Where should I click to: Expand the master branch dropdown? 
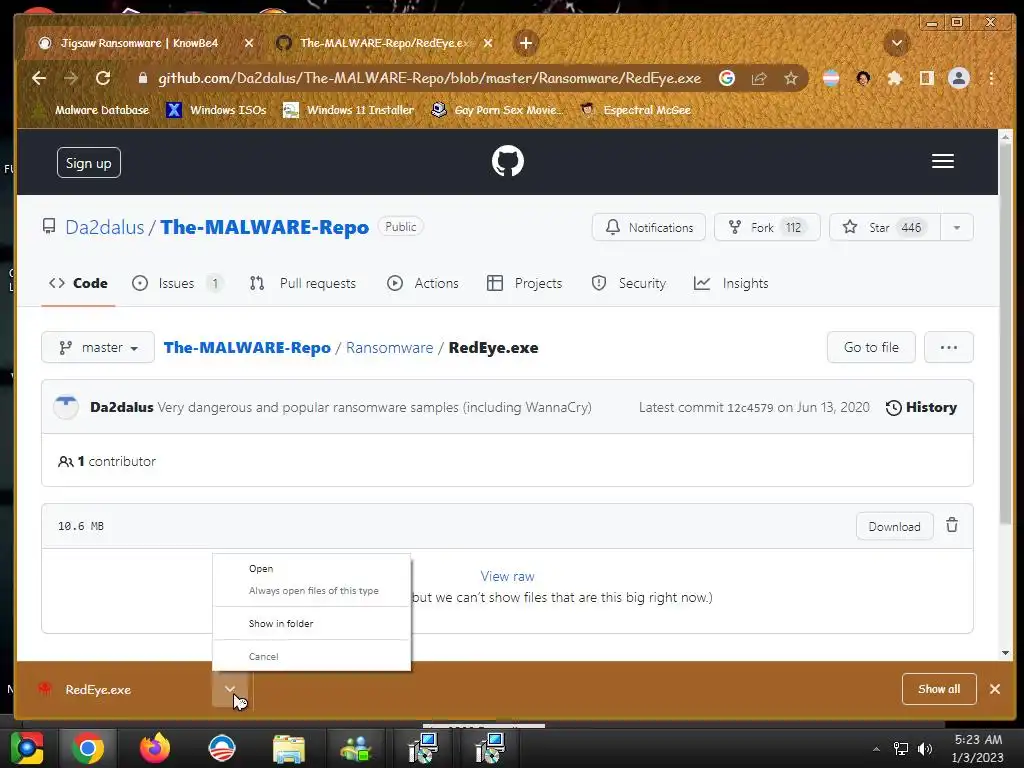[98, 347]
